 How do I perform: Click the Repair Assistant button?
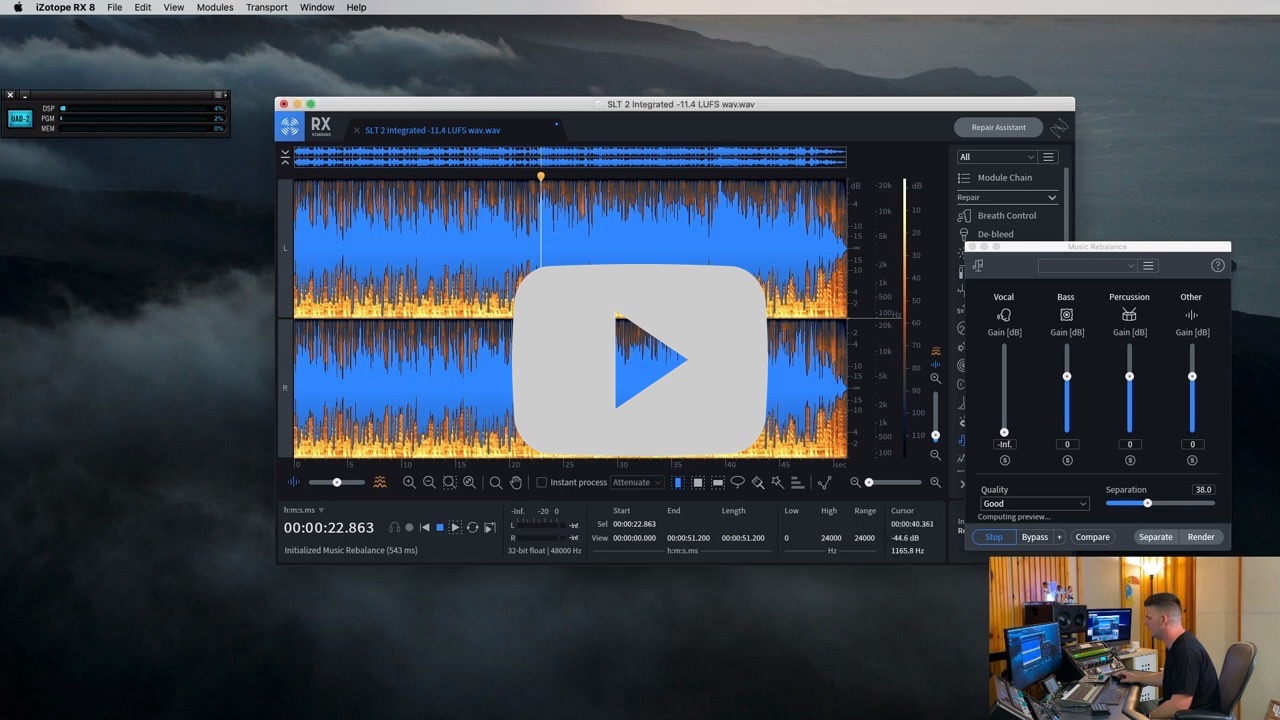click(998, 127)
